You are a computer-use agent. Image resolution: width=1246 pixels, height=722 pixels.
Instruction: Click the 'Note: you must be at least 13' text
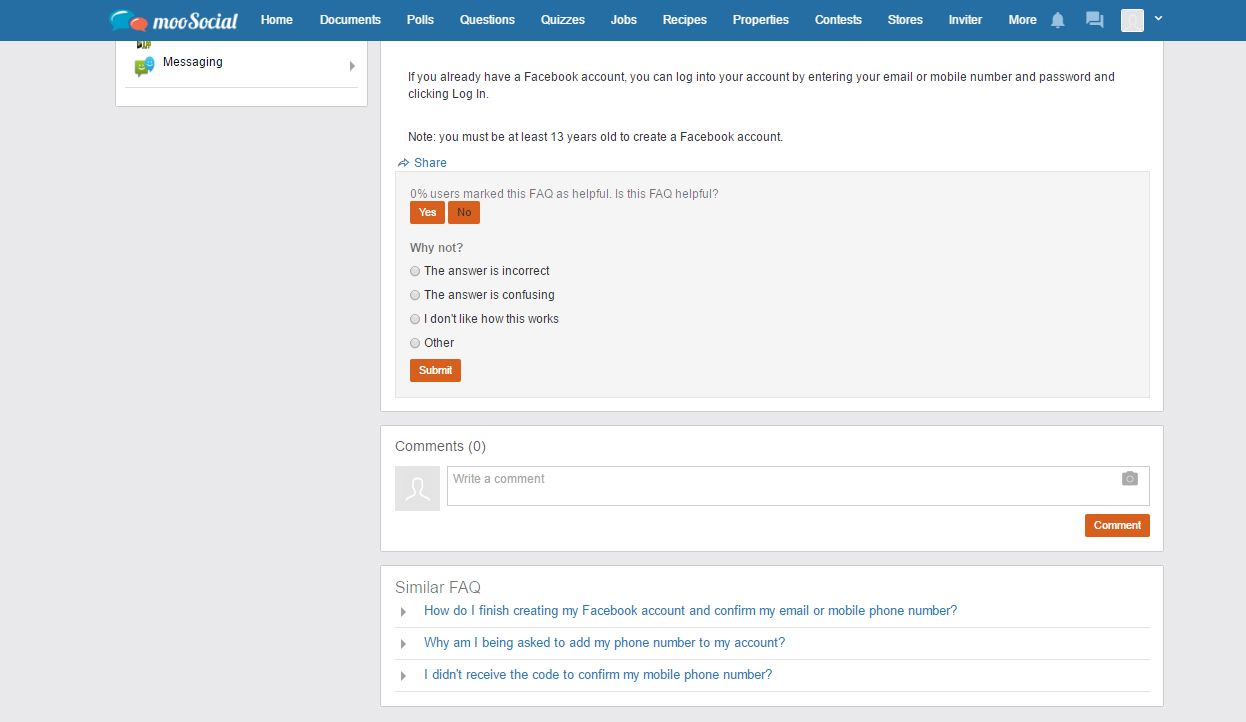coord(595,137)
